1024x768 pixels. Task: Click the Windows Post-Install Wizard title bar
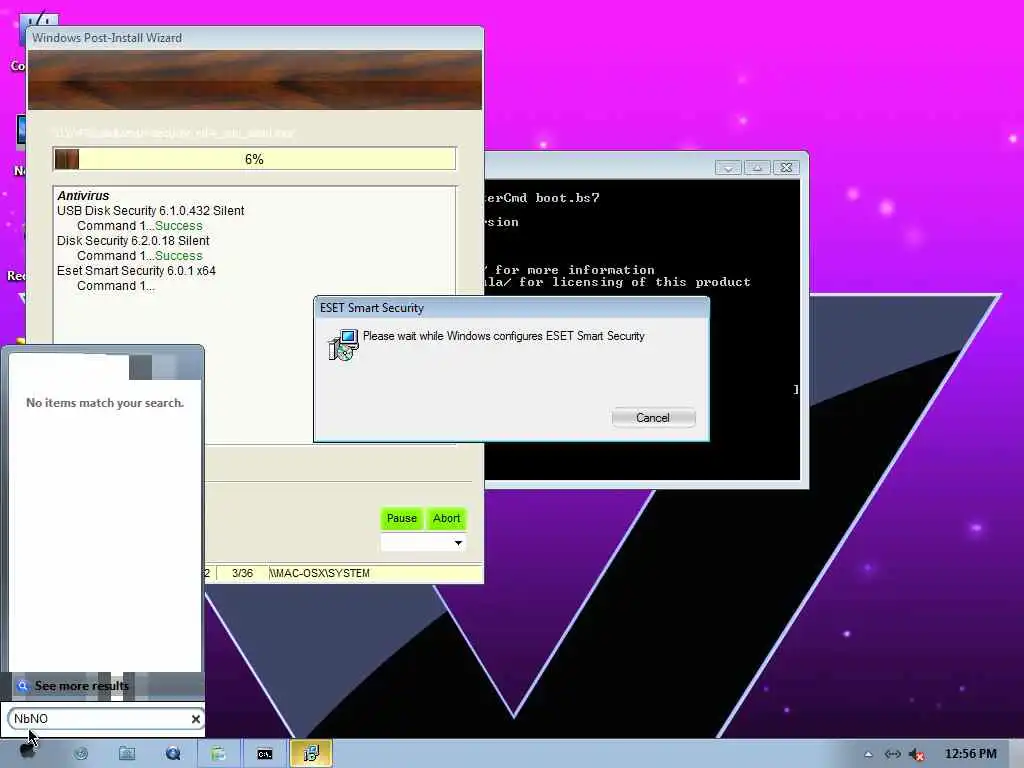[x=255, y=38]
